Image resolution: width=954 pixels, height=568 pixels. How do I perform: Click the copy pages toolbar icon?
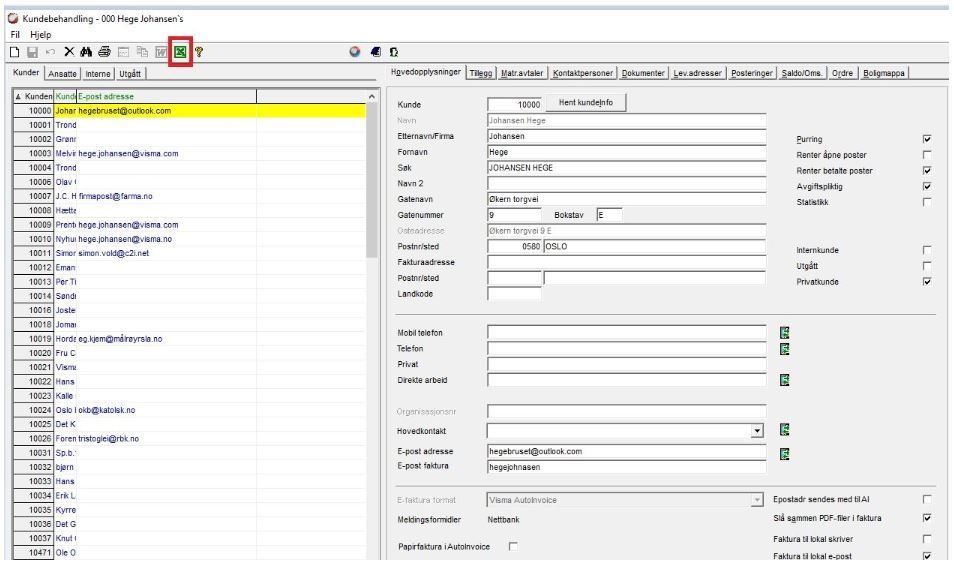(142, 52)
